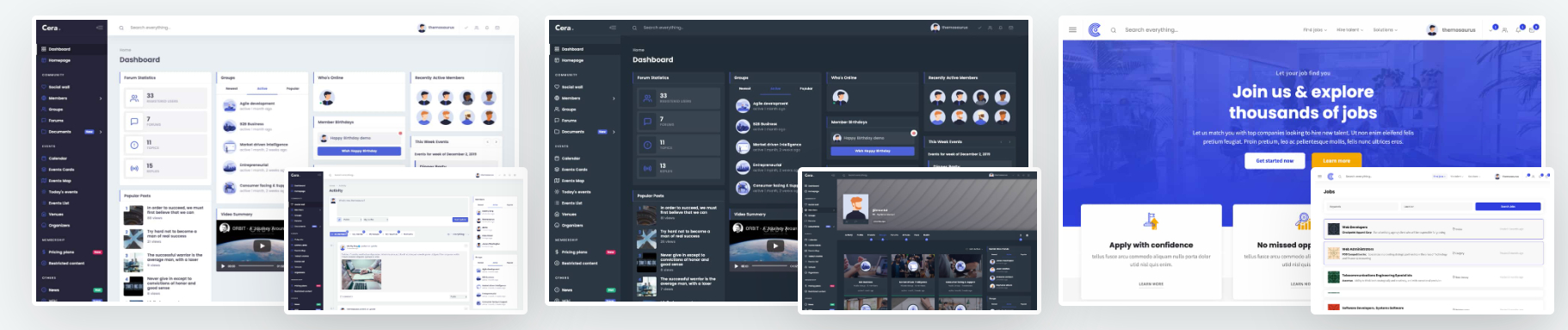Image resolution: width=1568 pixels, height=330 pixels.
Task: Expand the Find jobs dropdown
Action: pyautogui.click(x=1313, y=30)
